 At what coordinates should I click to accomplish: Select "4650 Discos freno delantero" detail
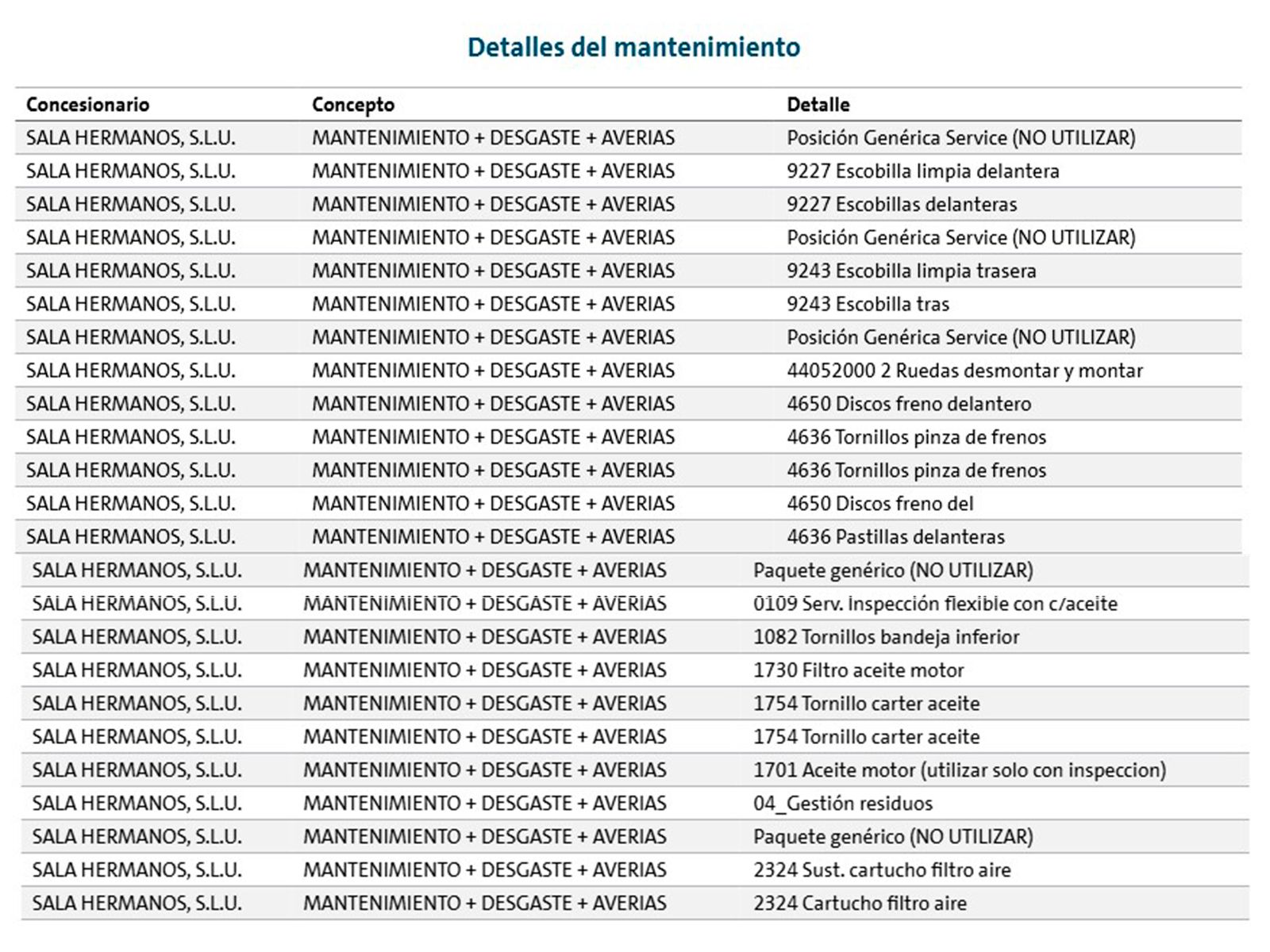point(909,405)
